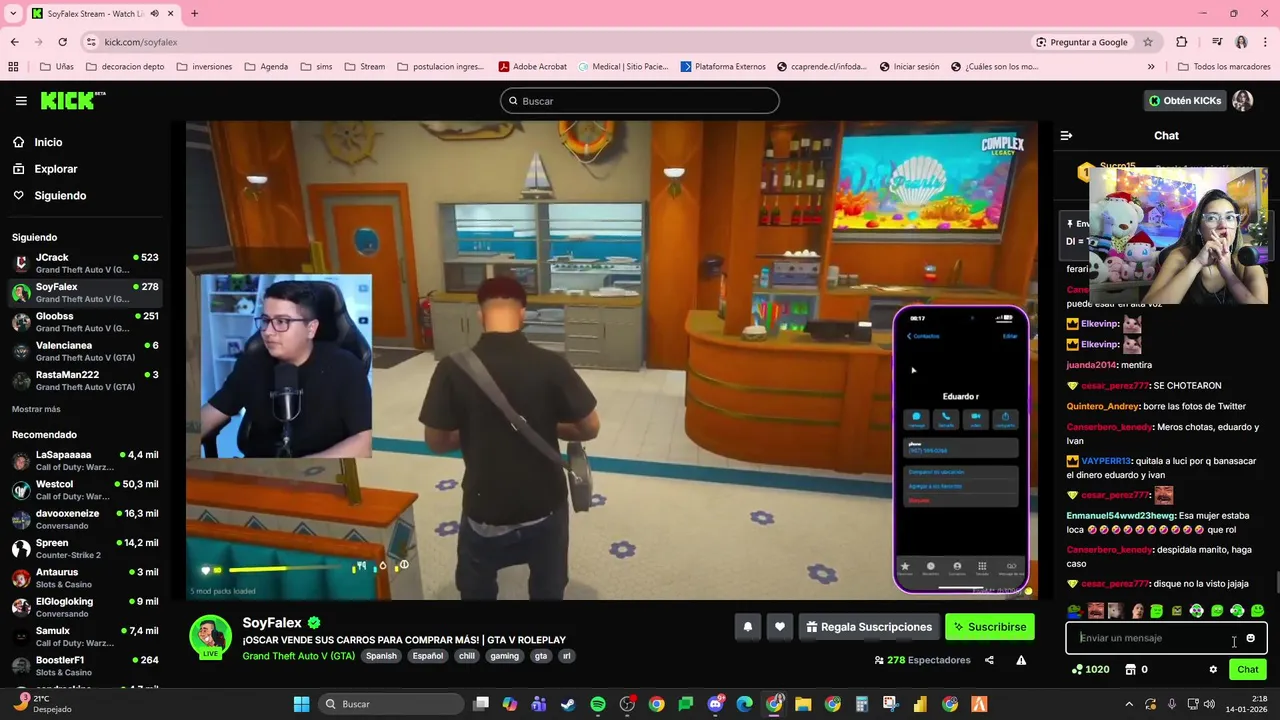
Task: Click SoyFalex streamer avatar with LIVE badge
Action: (x=210, y=638)
